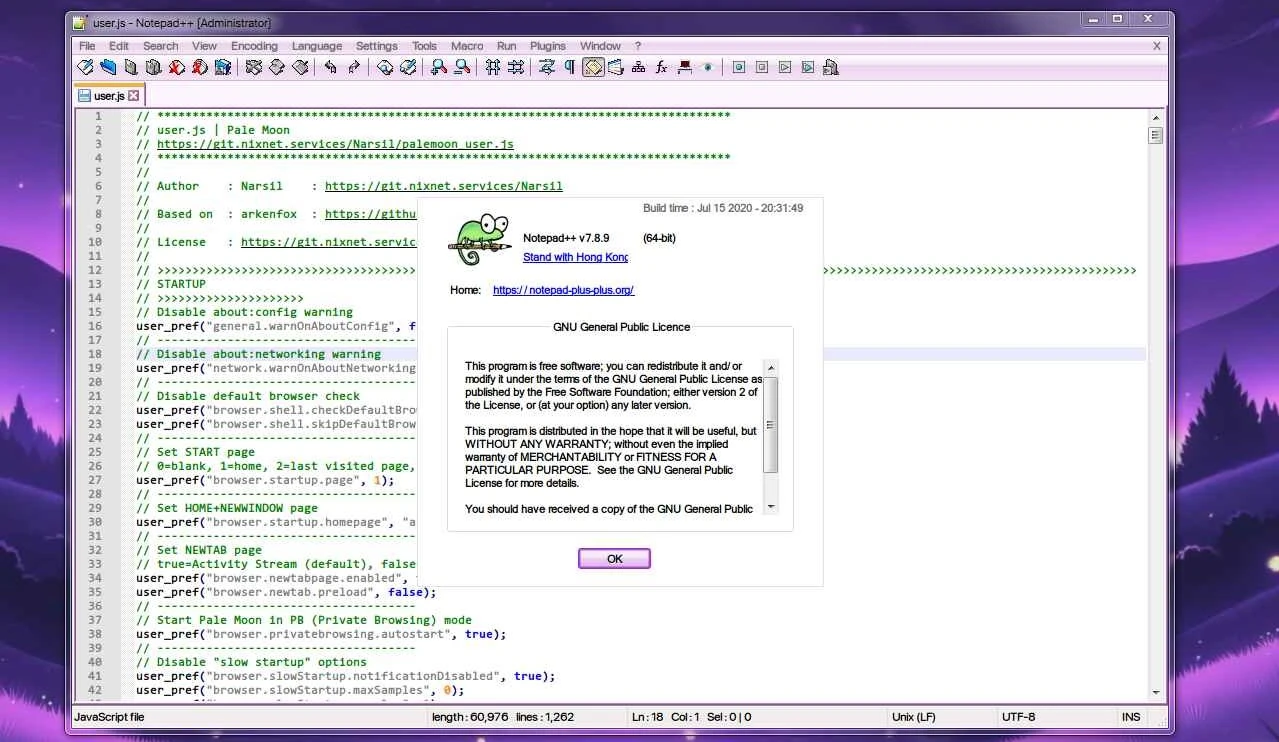Select the user.js document tab
1279x742 pixels.
[109, 96]
